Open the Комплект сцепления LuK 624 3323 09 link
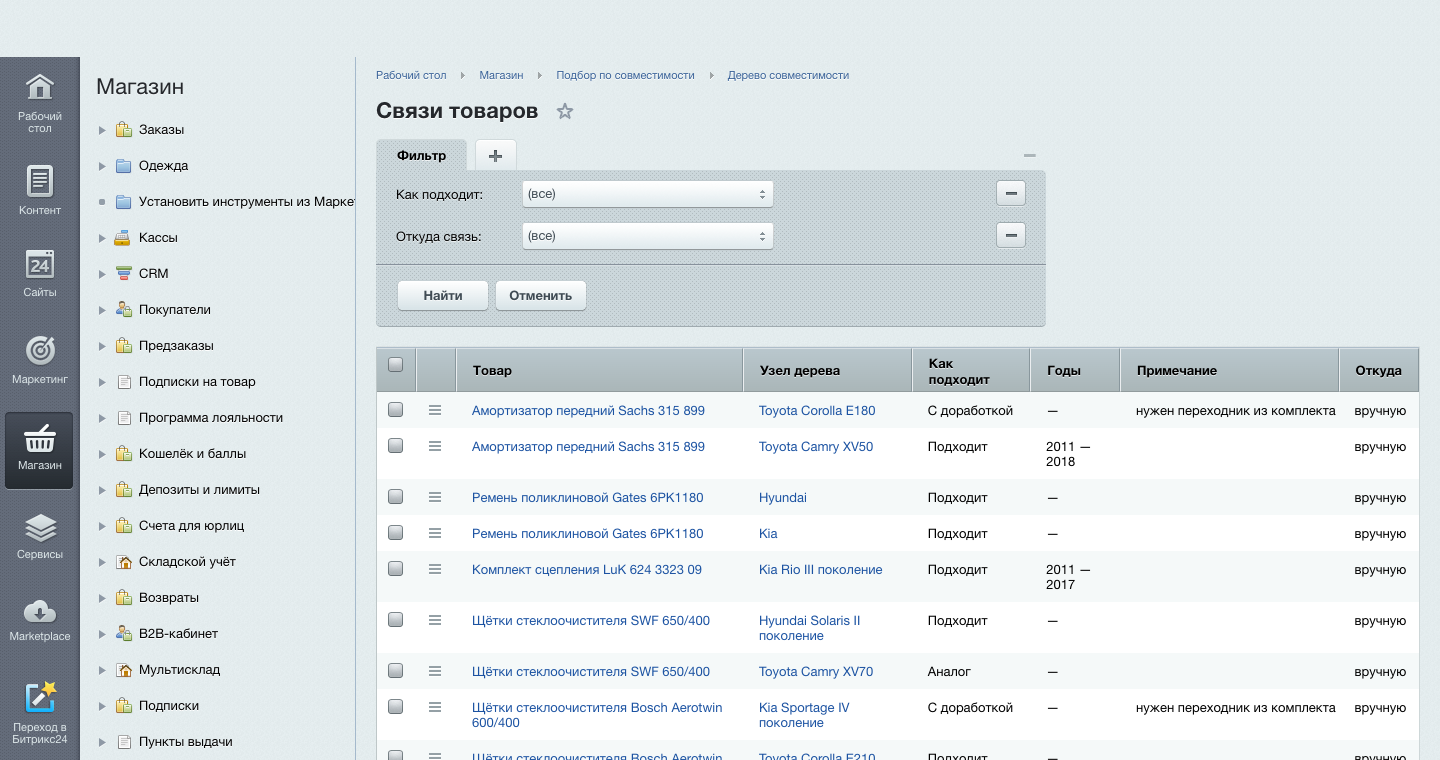 point(587,570)
